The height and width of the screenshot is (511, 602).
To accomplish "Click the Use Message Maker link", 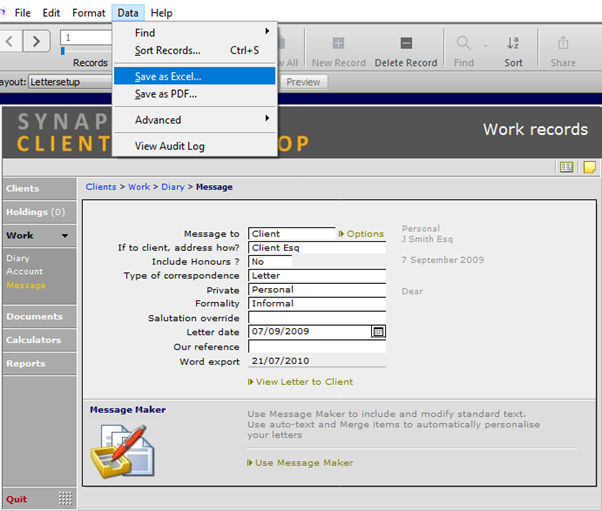I will coord(300,463).
